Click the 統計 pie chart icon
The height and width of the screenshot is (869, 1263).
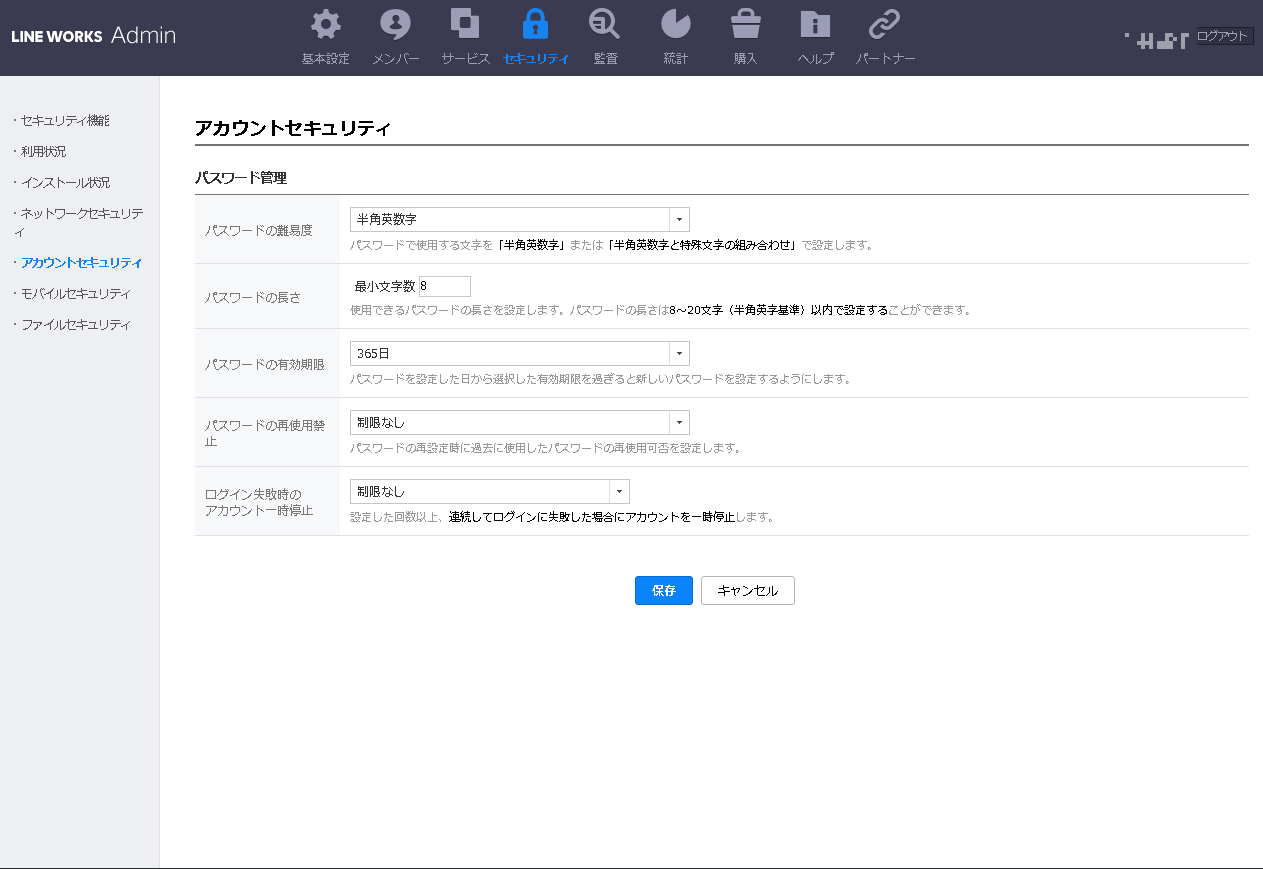[676, 25]
